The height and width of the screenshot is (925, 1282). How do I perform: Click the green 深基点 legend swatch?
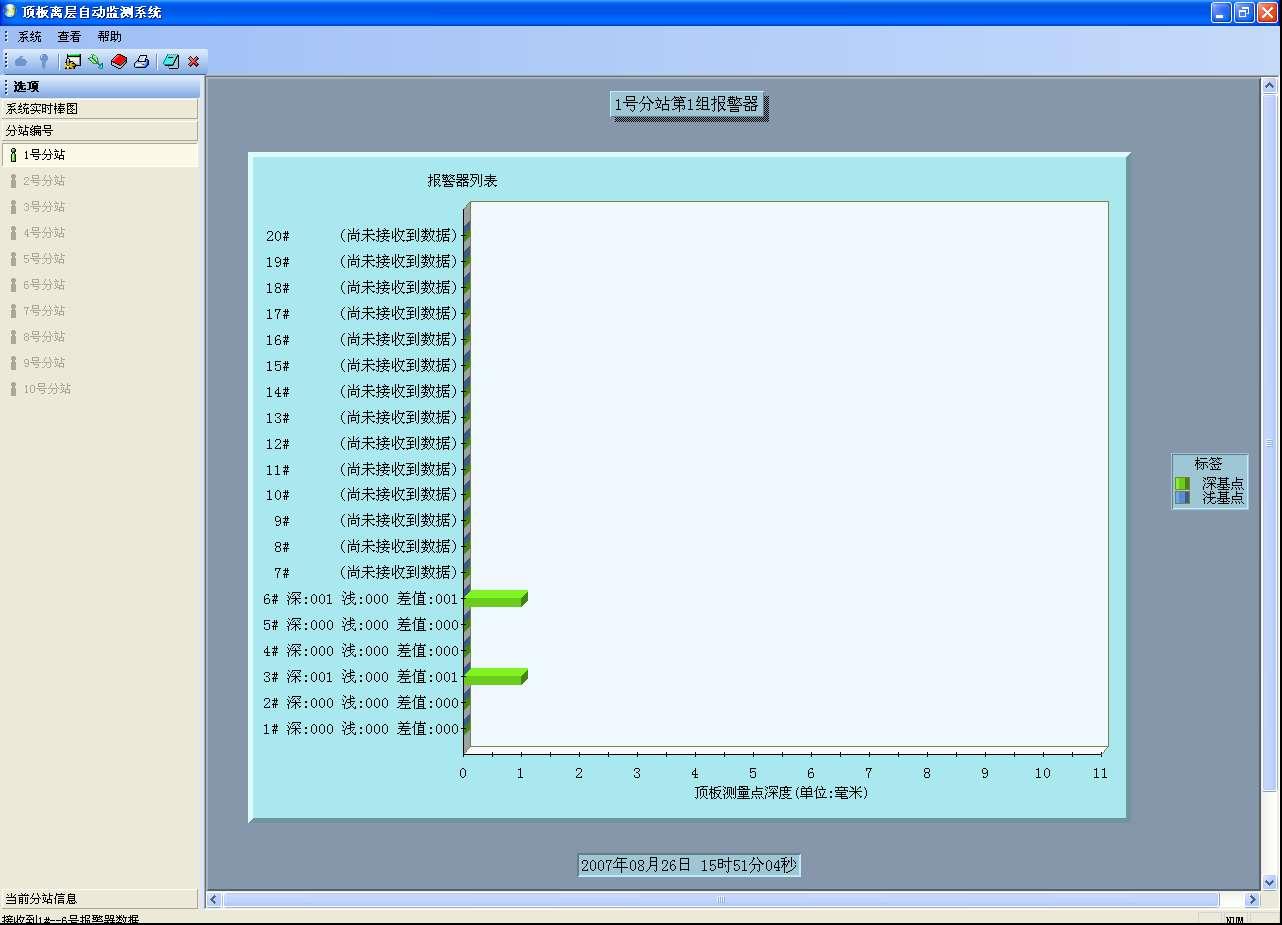click(1182, 483)
